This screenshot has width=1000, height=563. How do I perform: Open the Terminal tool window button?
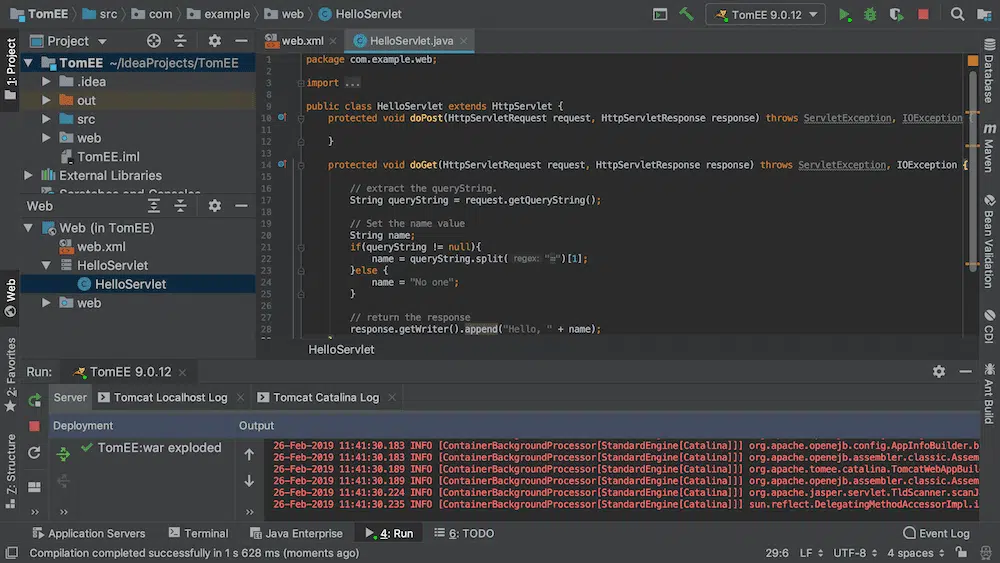click(198, 533)
